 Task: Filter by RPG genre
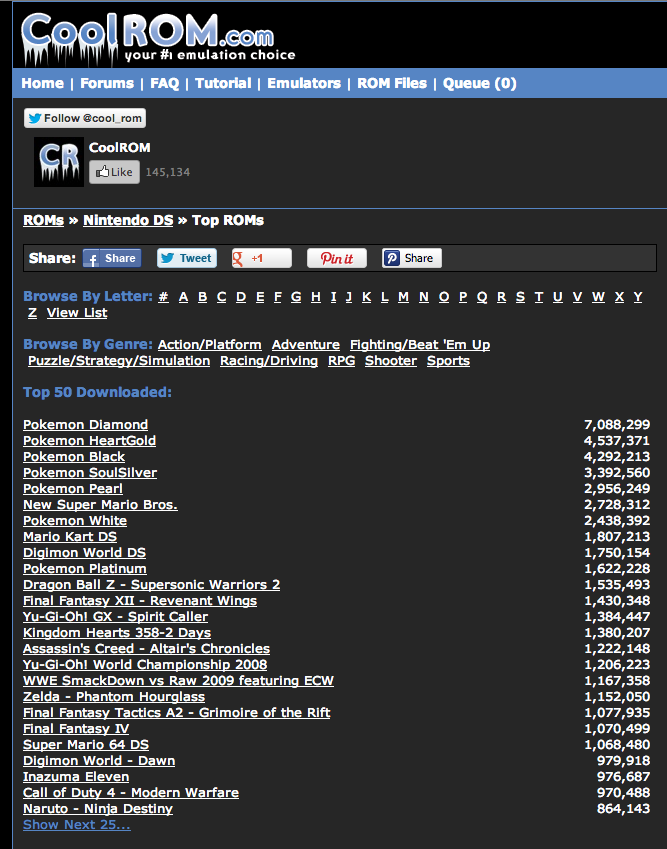[341, 361]
